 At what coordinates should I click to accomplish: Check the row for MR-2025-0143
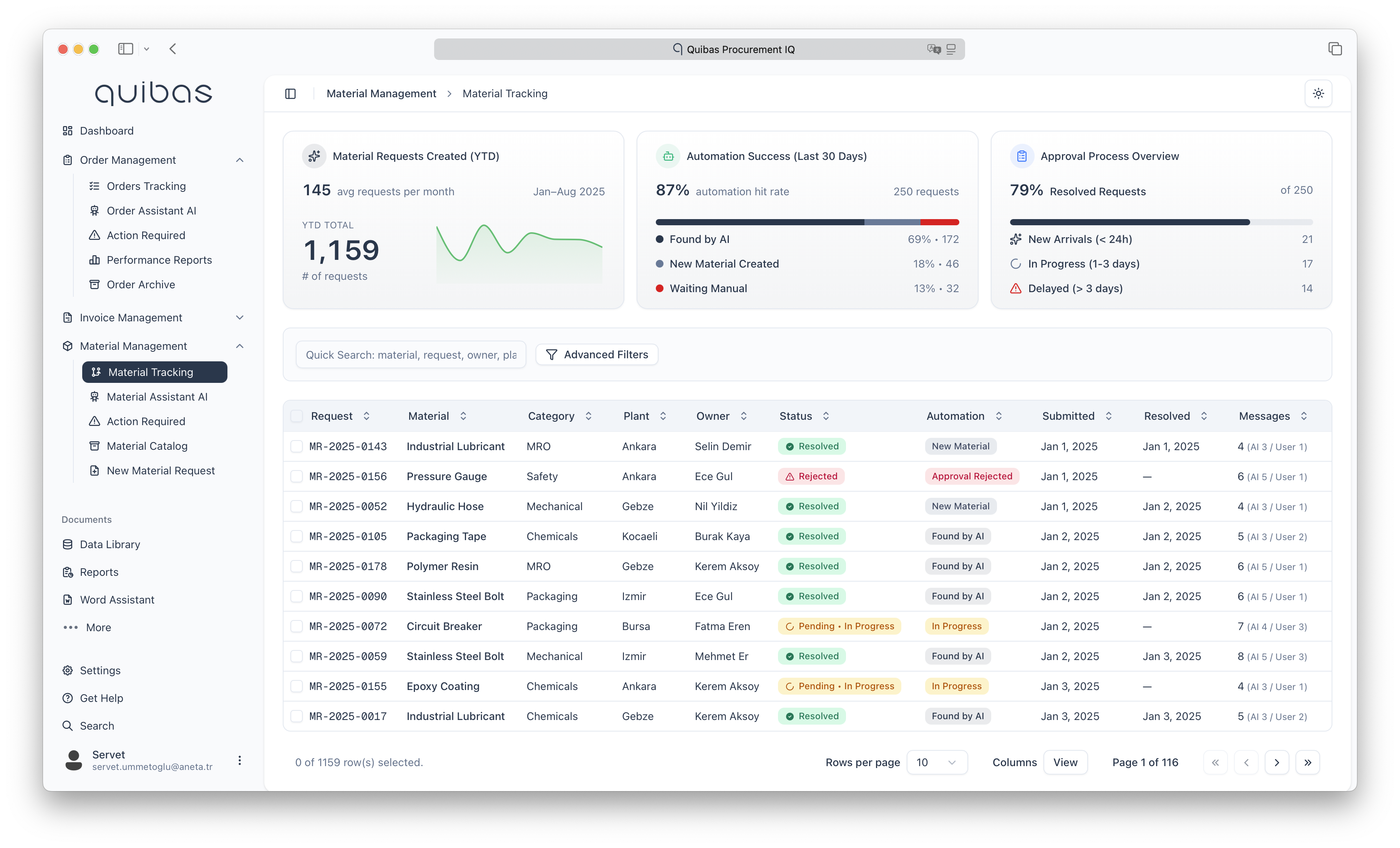[297, 446]
